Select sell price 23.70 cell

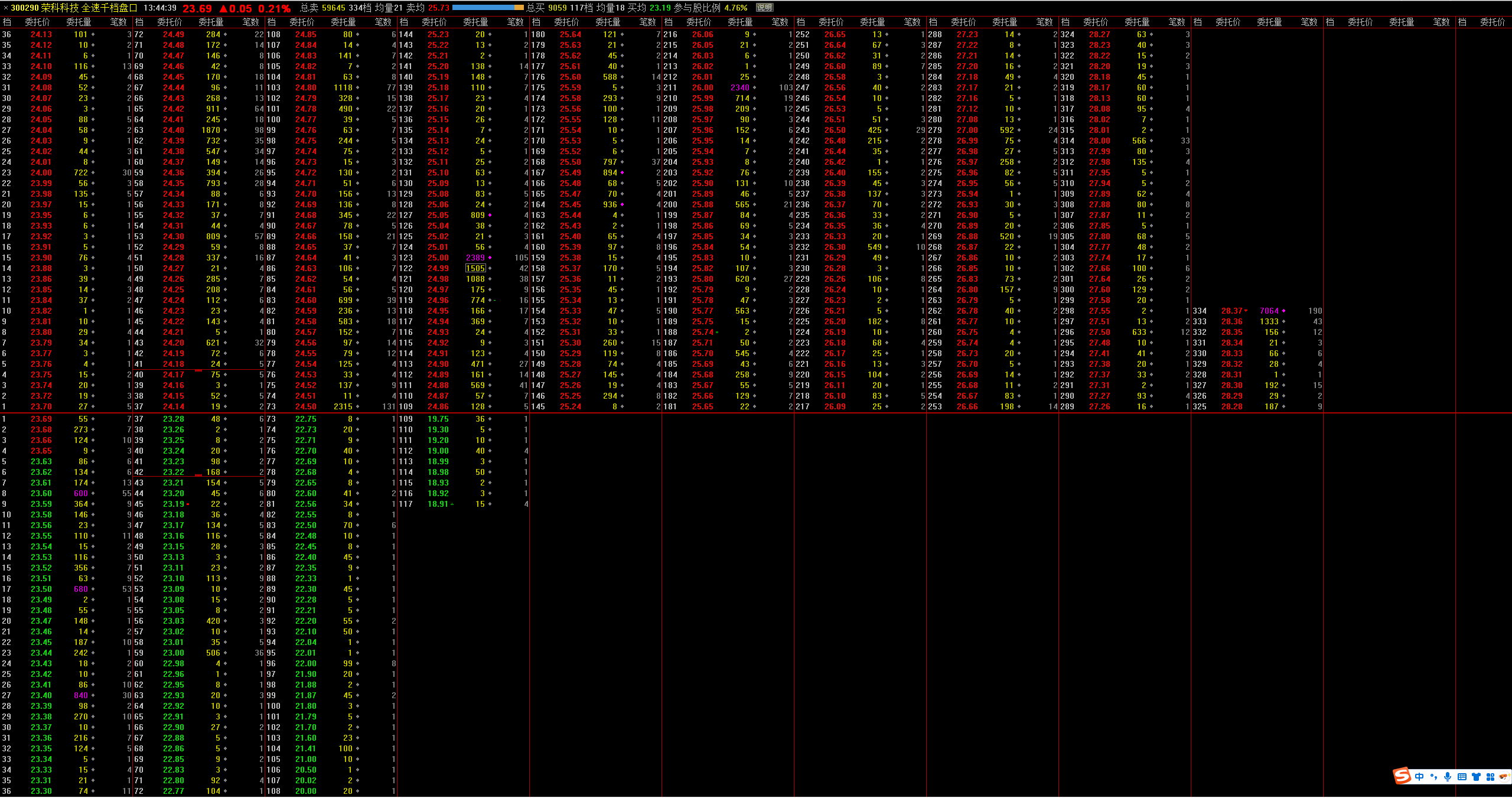tap(41, 406)
